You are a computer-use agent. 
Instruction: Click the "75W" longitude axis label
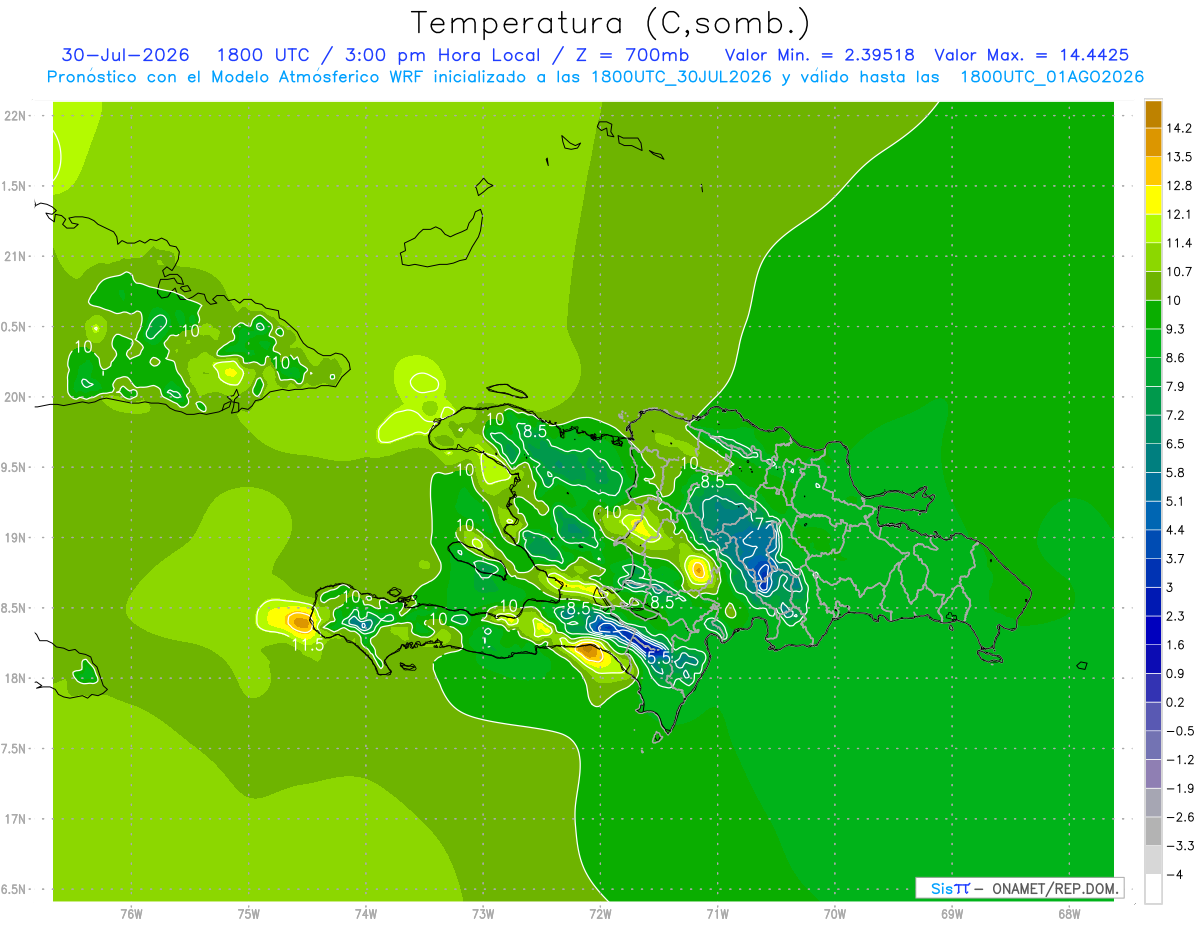pyautogui.click(x=249, y=913)
